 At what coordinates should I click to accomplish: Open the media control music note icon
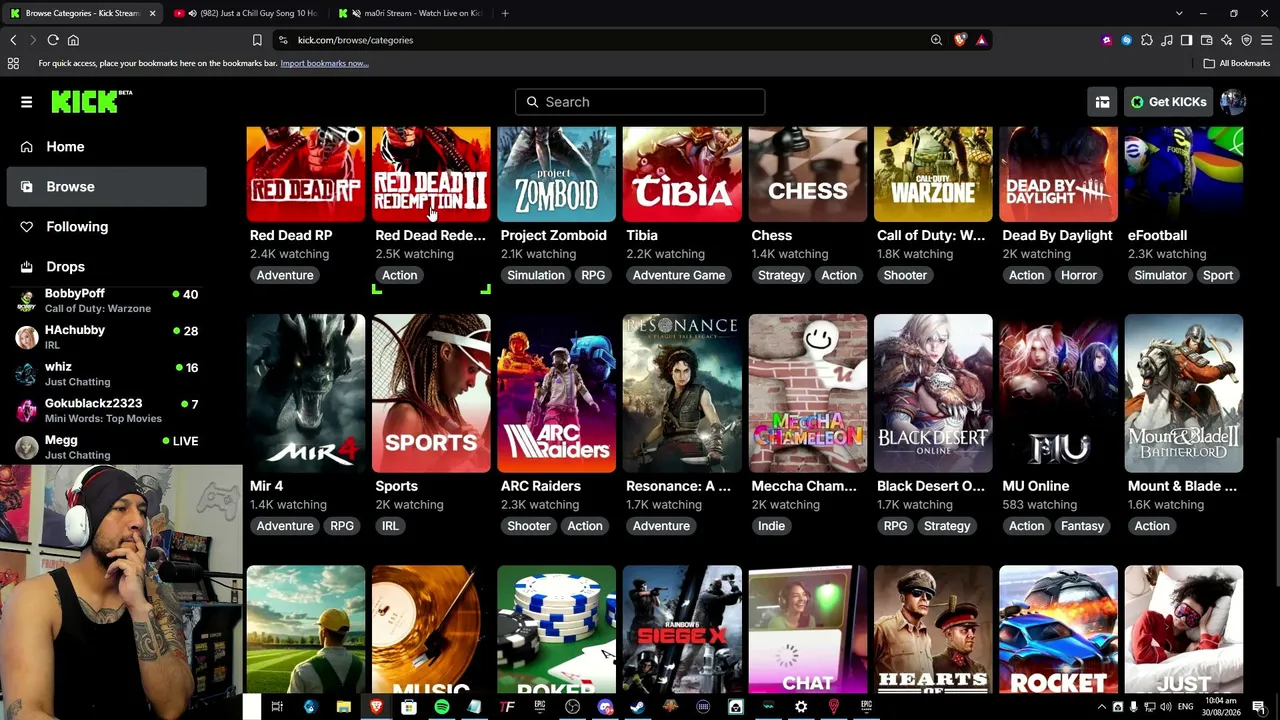pos(1167,40)
